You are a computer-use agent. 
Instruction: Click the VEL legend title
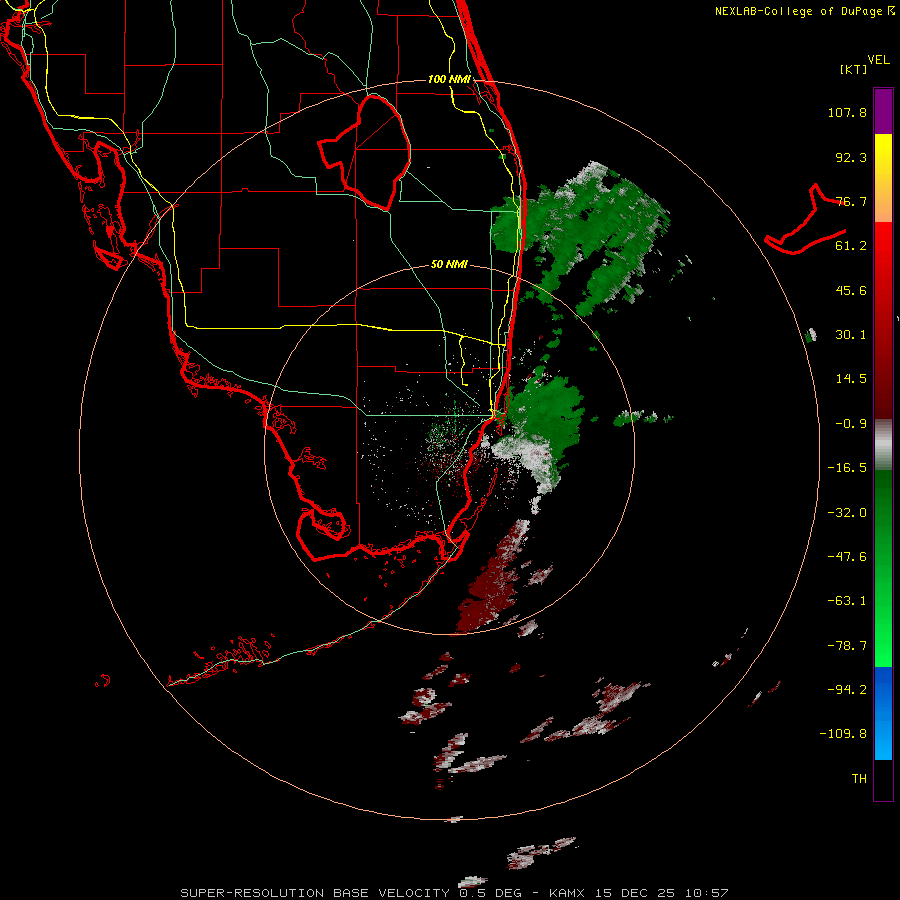coord(878,60)
